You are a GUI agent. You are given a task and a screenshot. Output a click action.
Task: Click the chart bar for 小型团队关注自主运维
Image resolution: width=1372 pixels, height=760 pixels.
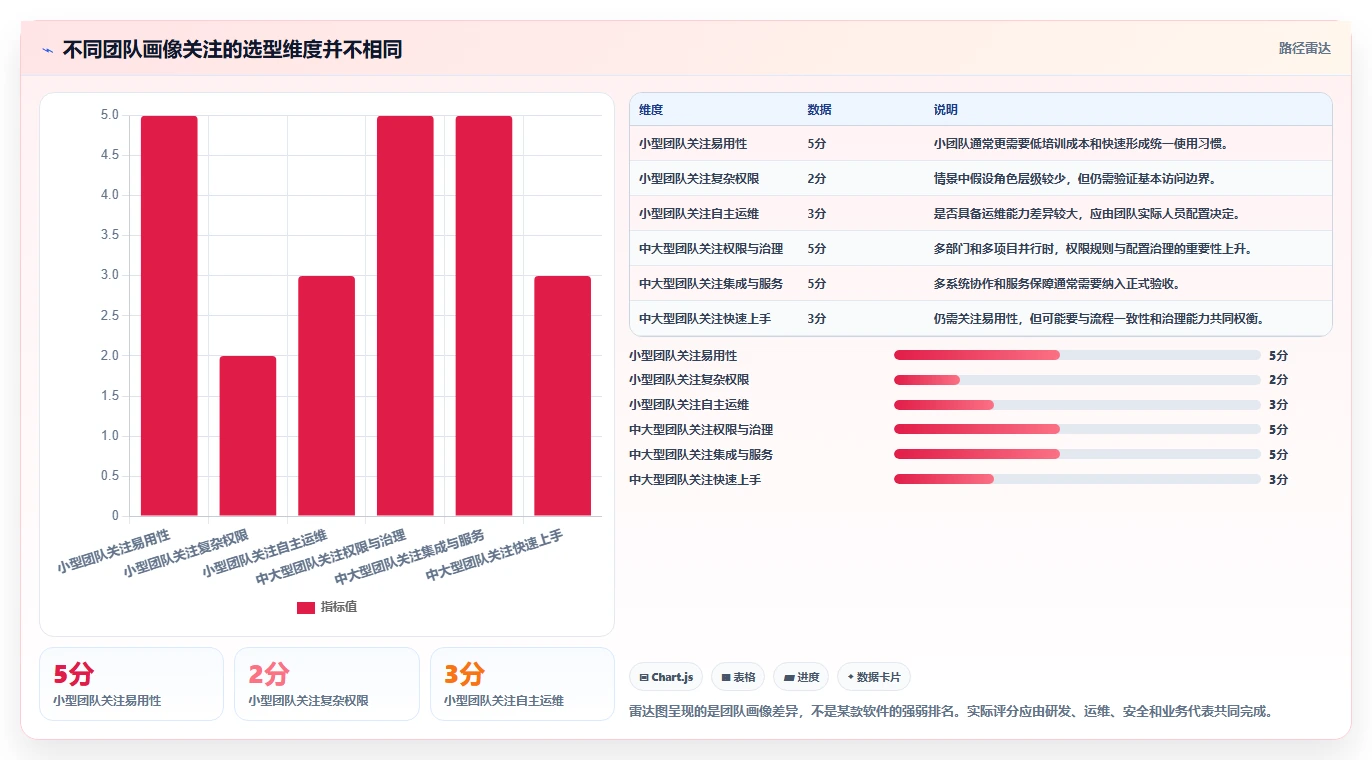tap(327, 396)
